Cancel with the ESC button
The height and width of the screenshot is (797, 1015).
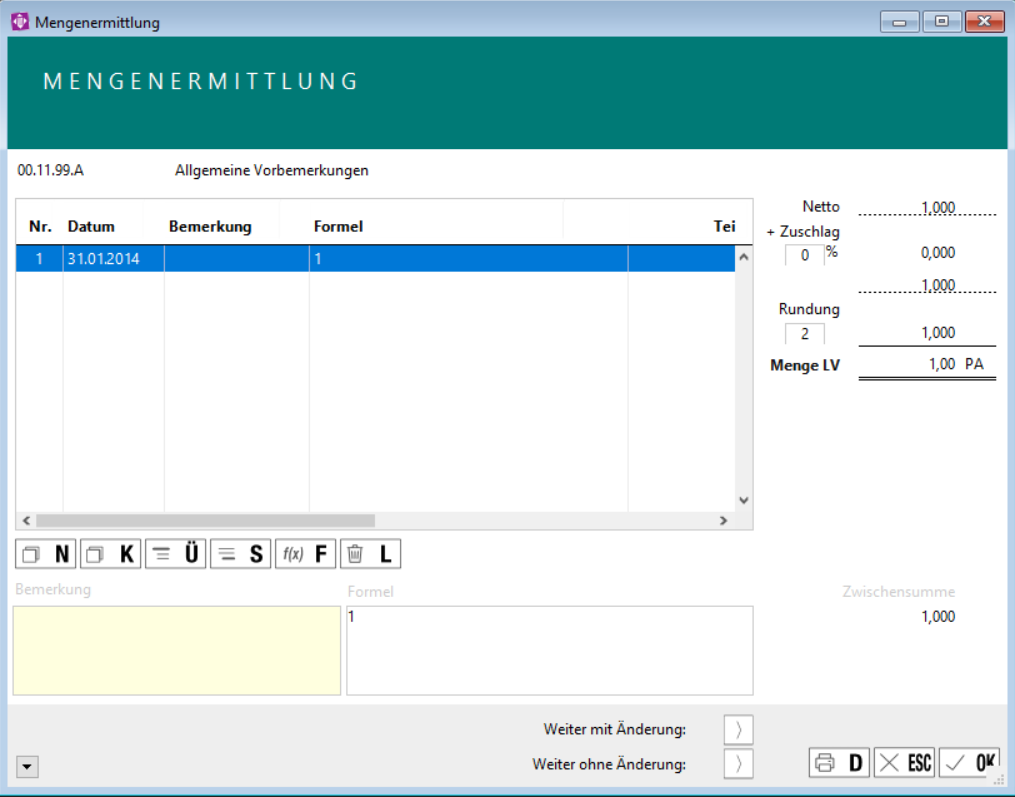(x=904, y=763)
